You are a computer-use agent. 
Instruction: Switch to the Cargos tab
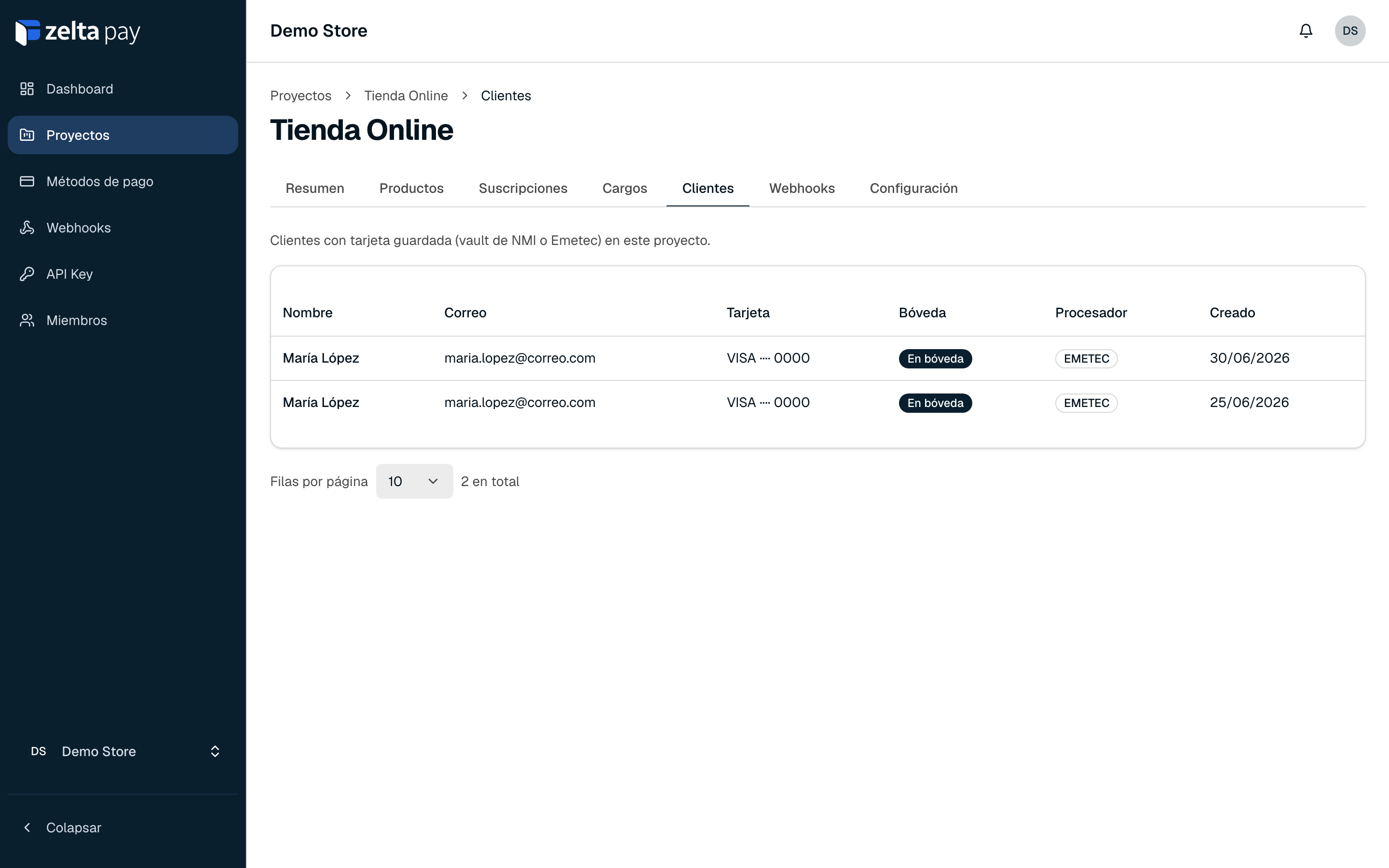click(625, 188)
